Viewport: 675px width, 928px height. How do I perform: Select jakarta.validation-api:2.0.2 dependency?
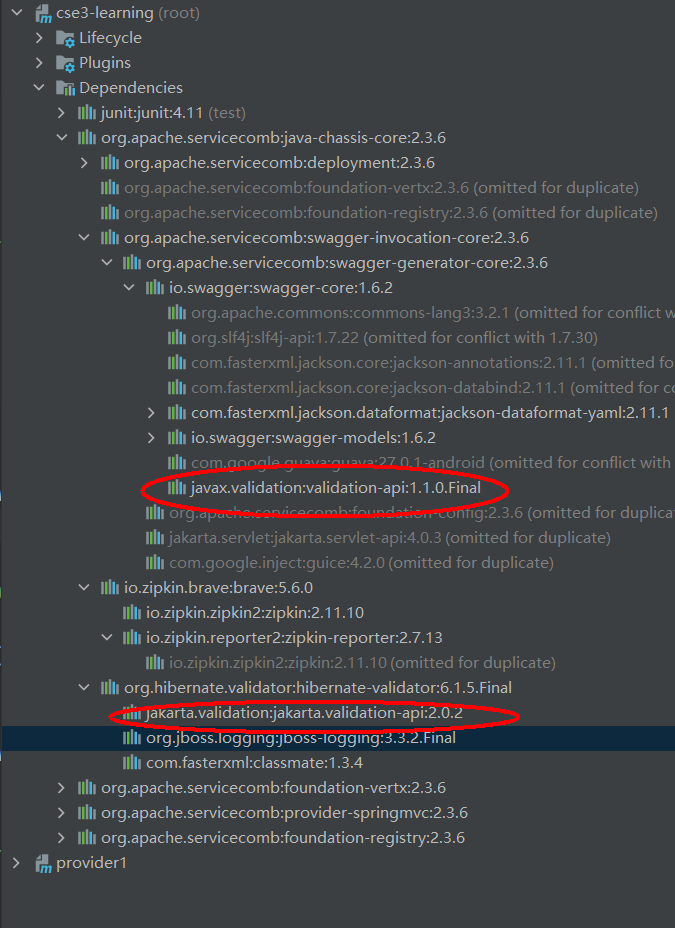(x=304, y=713)
